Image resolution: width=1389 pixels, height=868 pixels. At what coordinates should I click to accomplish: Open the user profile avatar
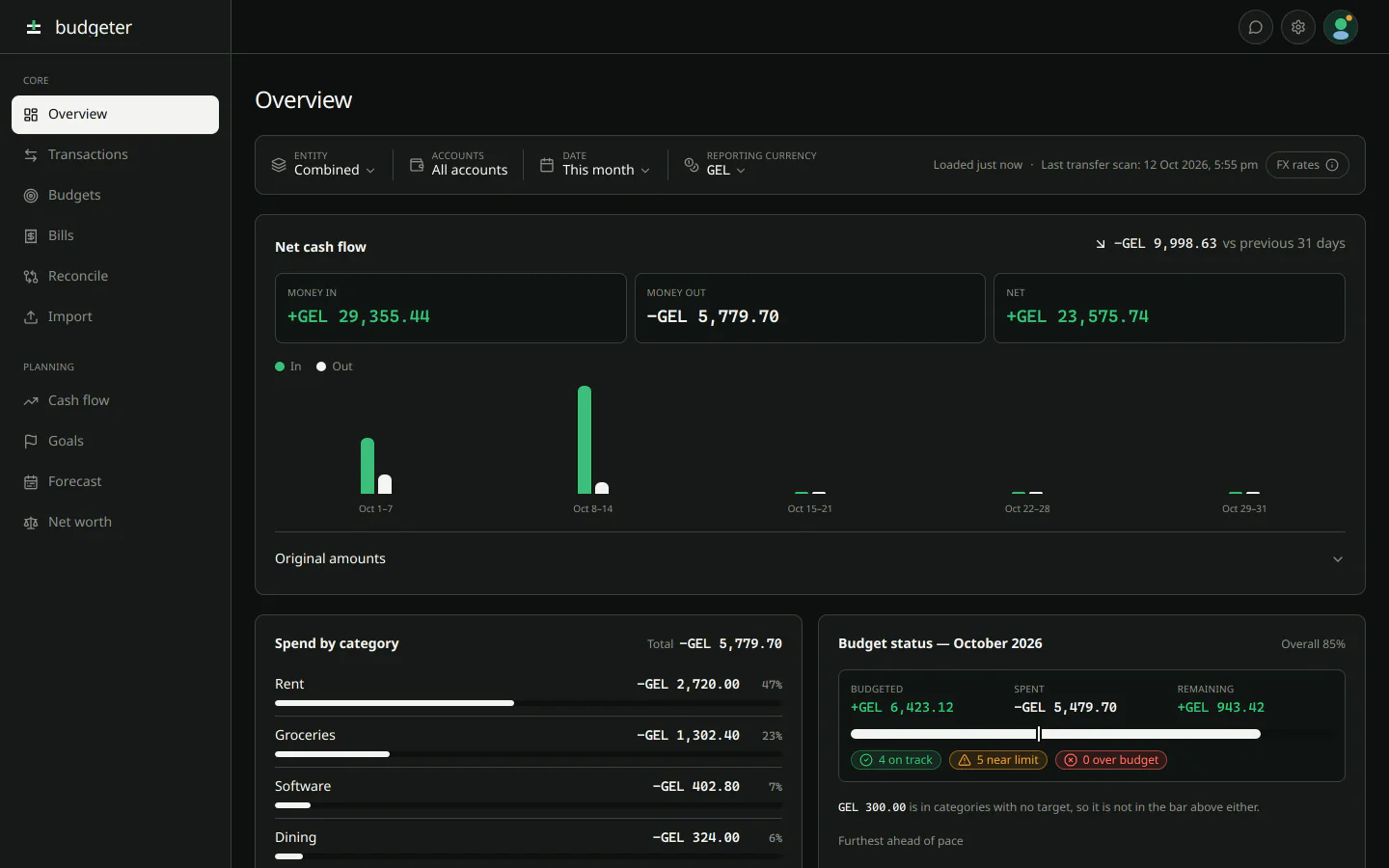click(1341, 27)
